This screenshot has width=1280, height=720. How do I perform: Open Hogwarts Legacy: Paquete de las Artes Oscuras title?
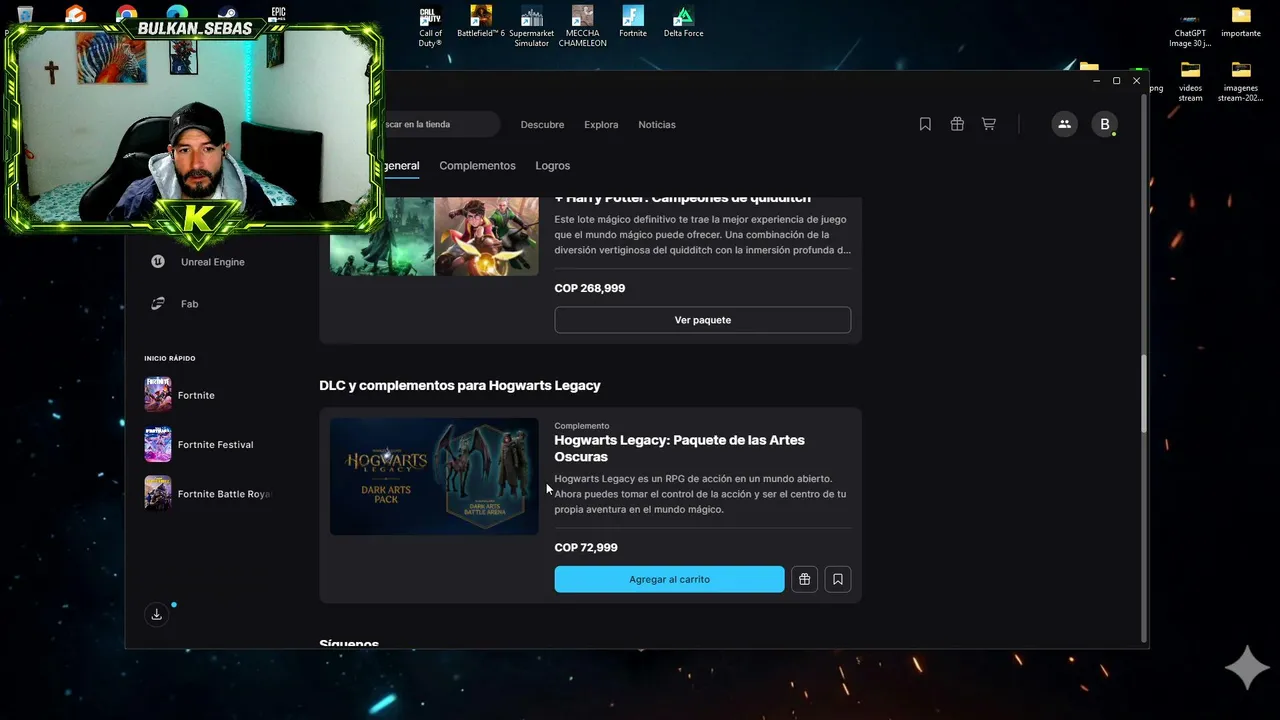pos(680,448)
